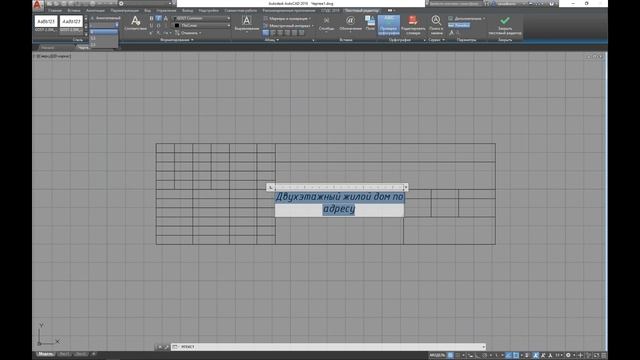Click the Insert Field (Поле) icon

click(x=370, y=20)
